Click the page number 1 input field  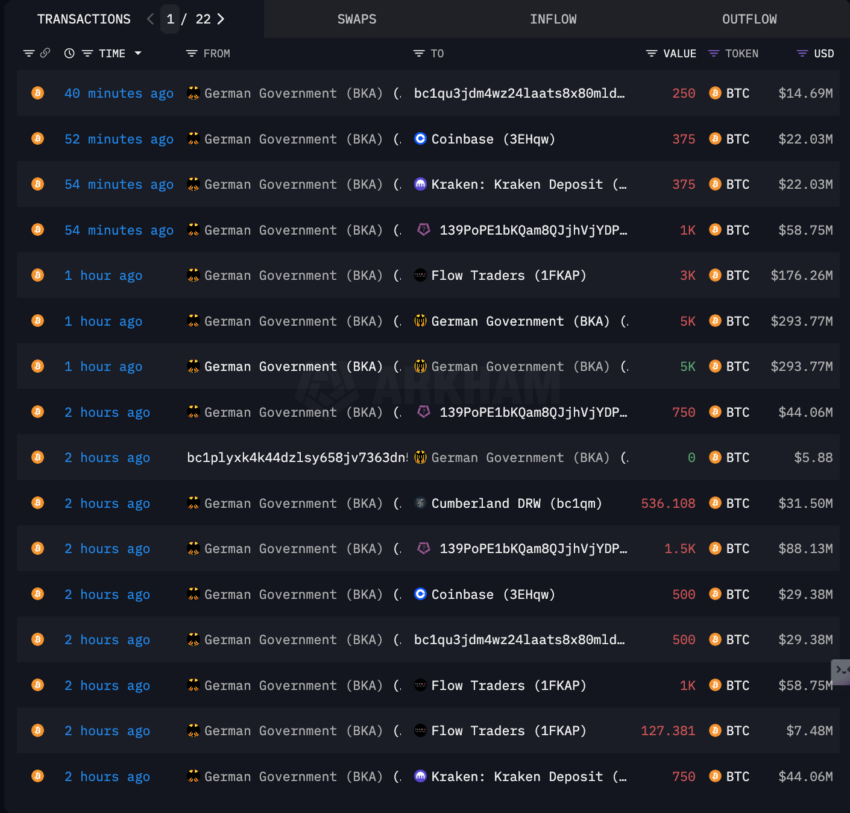pos(170,20)
